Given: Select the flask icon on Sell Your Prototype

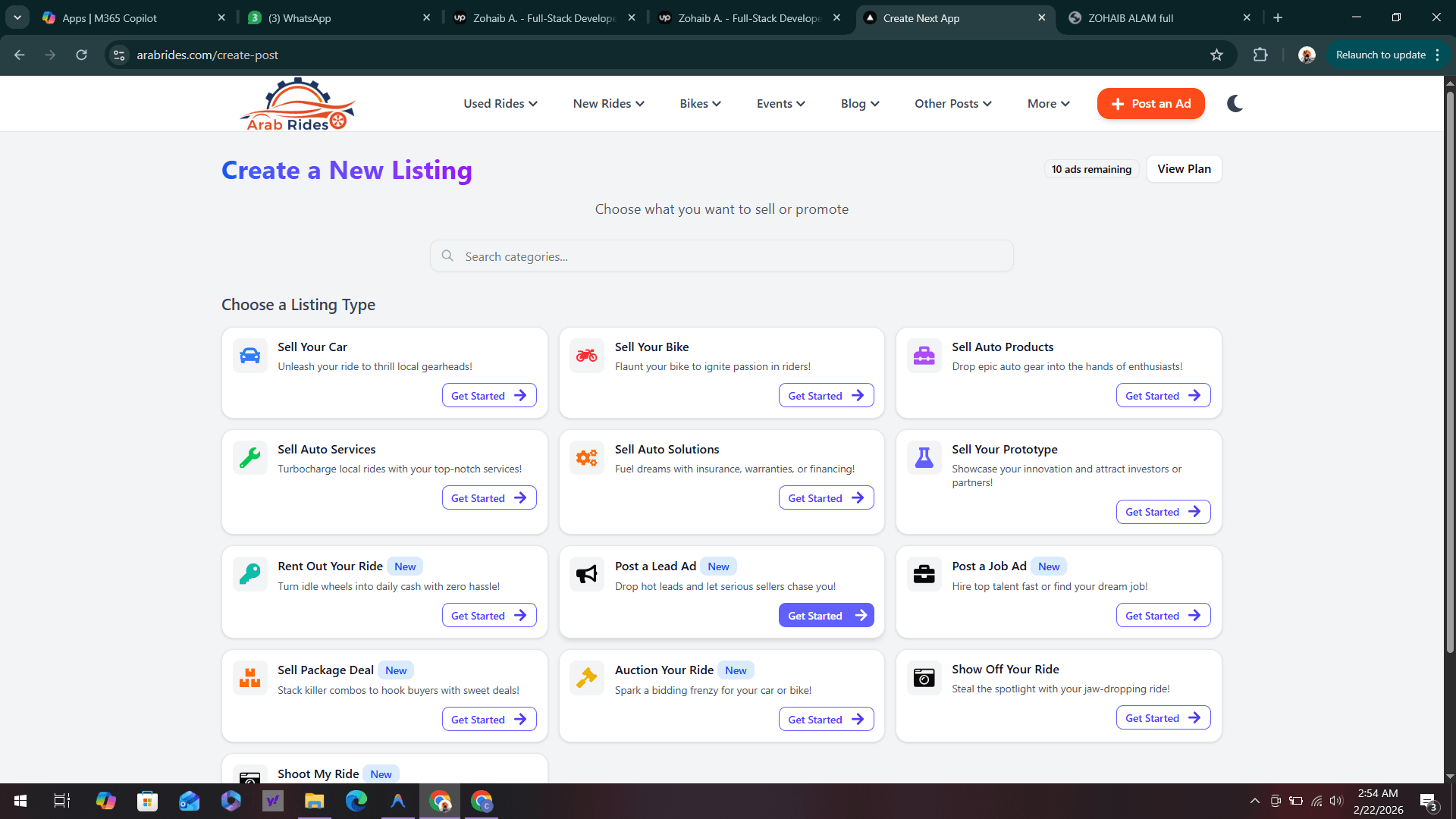Looking at the screenshot, I should 923,457.
